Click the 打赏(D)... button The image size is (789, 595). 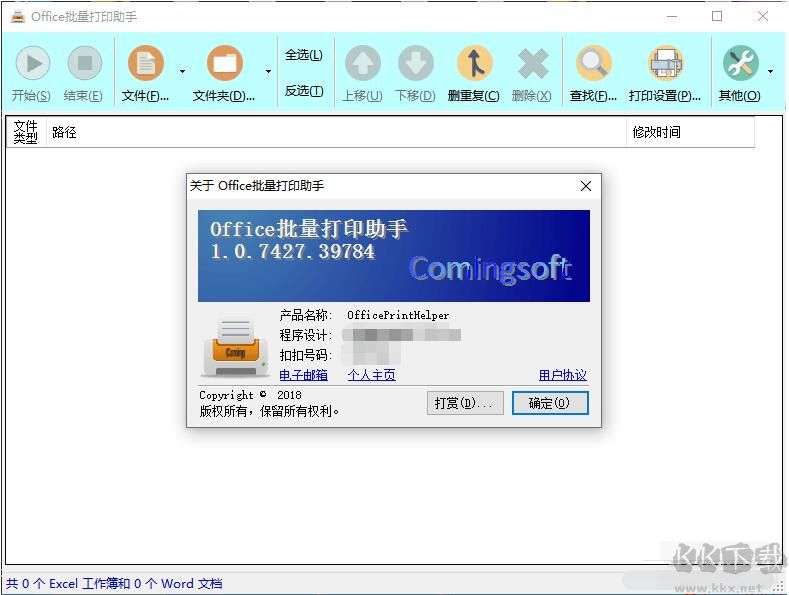point(465,403)
